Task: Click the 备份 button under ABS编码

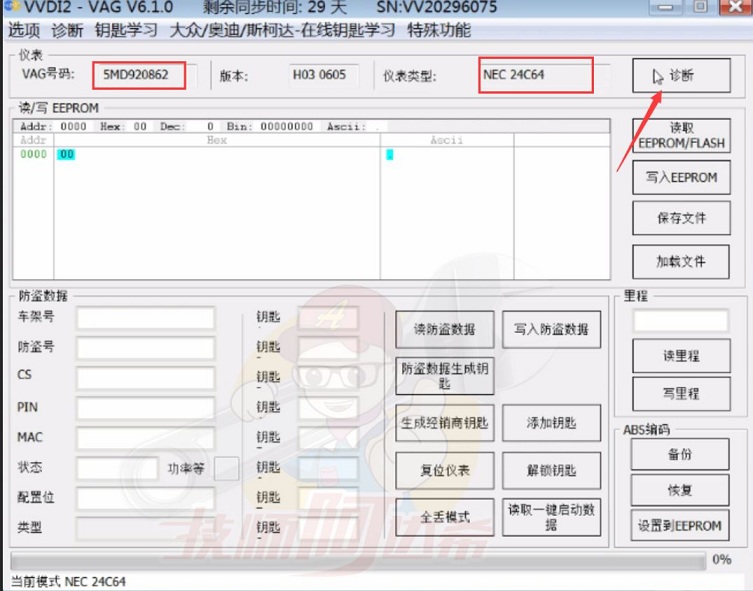Action: (680, 454)
